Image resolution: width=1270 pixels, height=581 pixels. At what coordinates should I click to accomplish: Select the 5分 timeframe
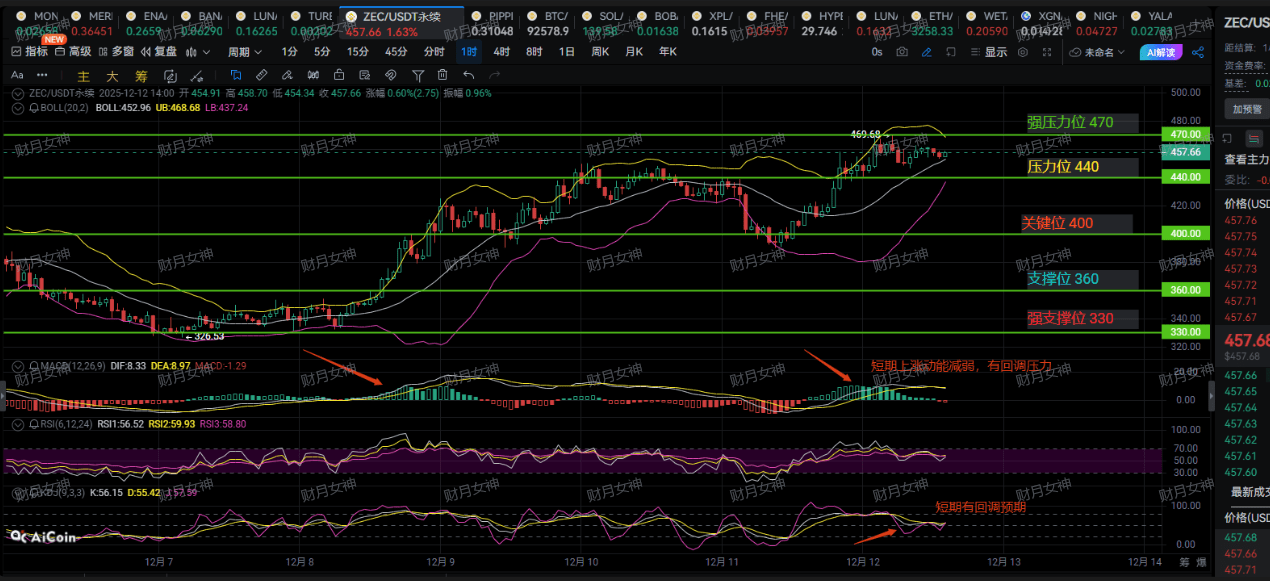322,52
